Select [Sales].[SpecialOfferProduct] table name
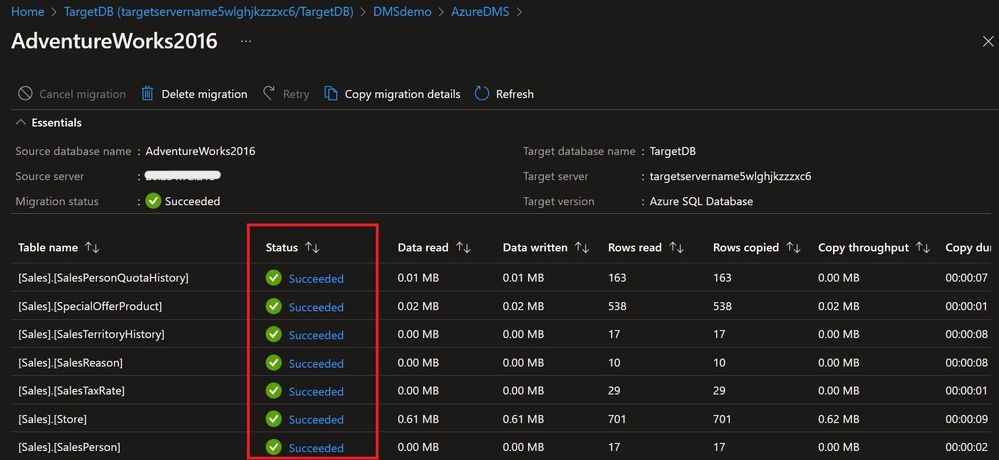 pyautogui.click(x=90, y=306)
